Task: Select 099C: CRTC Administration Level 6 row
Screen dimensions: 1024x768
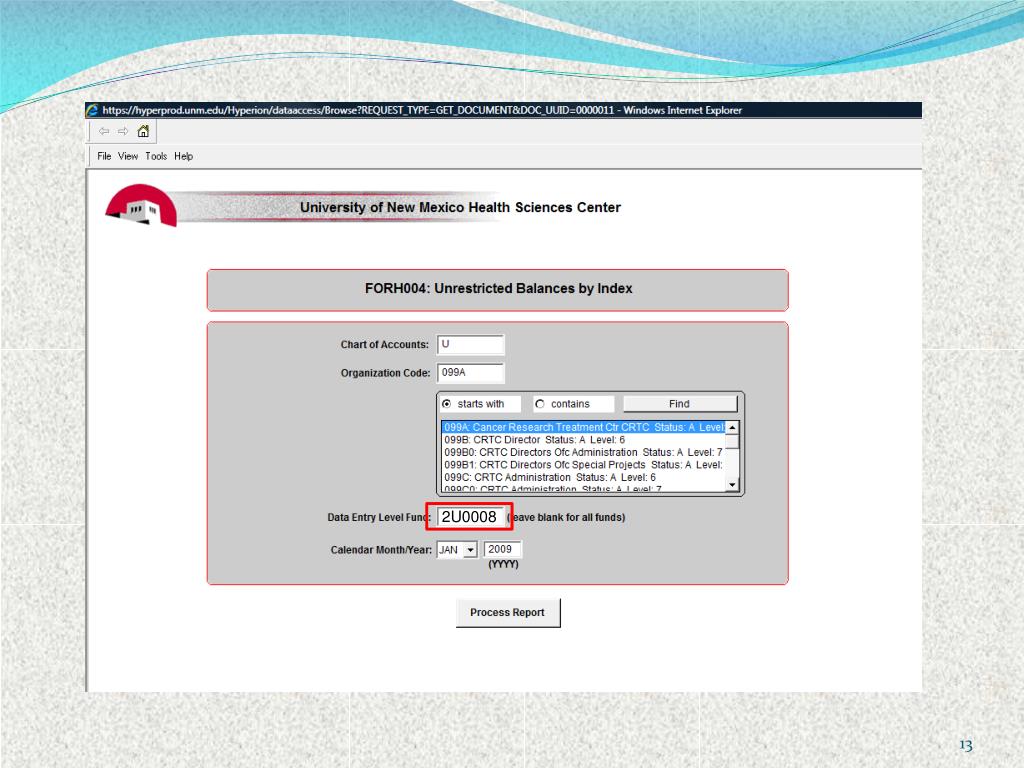Action: 584,477
